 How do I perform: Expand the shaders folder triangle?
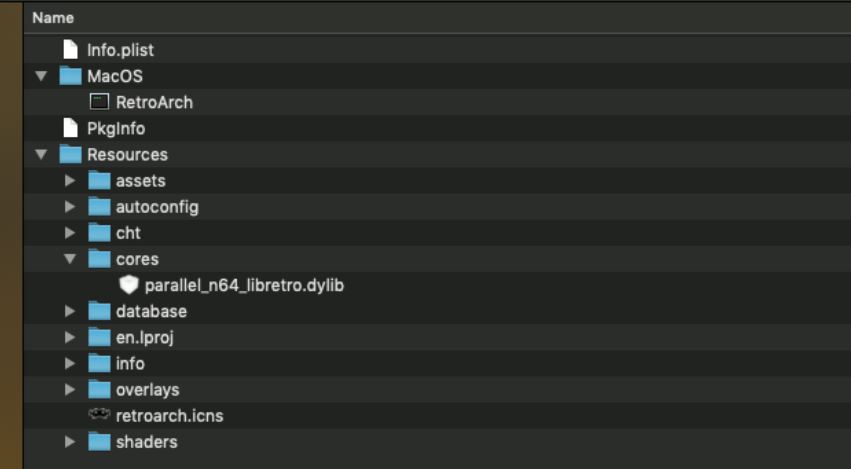coord(70,441)
